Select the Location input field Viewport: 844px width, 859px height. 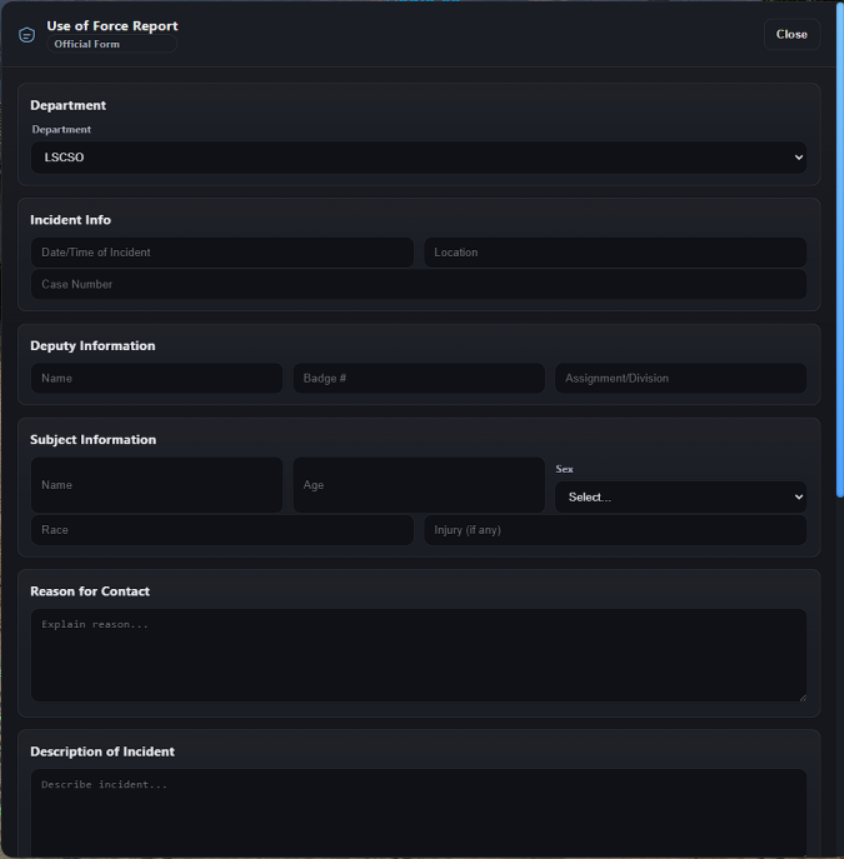coord(615,252)
